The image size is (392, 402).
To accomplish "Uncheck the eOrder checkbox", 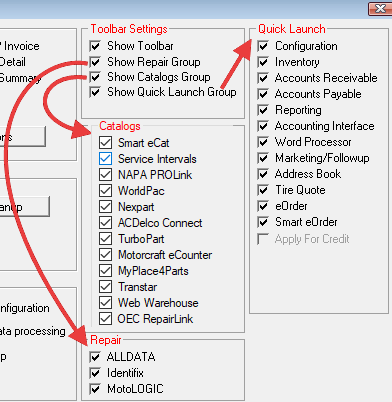I will tap(263, 206).
